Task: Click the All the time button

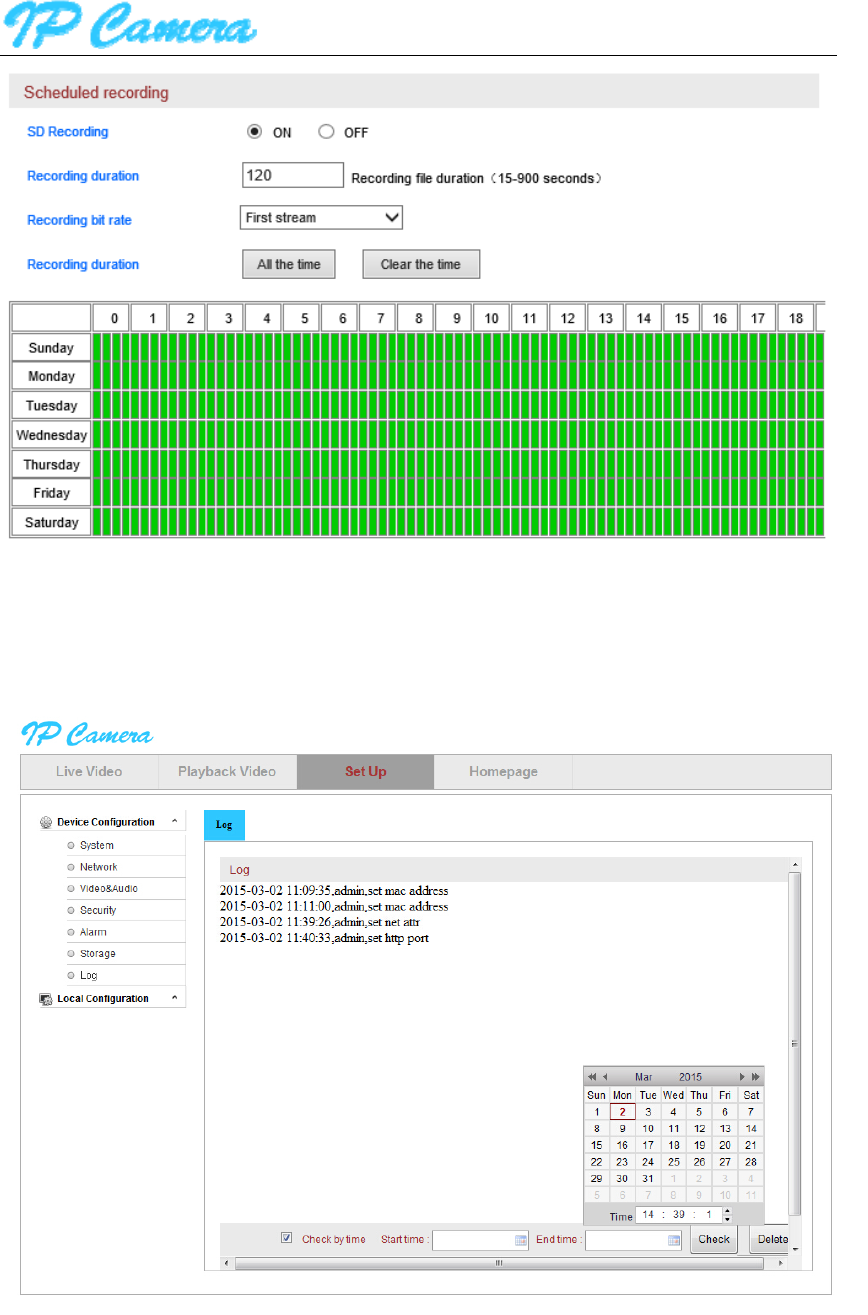Action: pyautogui.click(x=289, y=264)
